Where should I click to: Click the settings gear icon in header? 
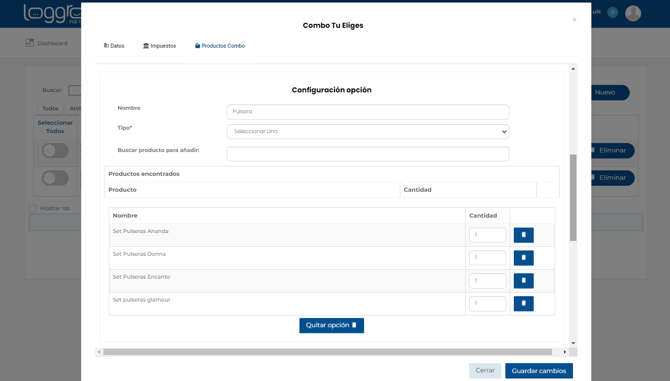point(613,12)
